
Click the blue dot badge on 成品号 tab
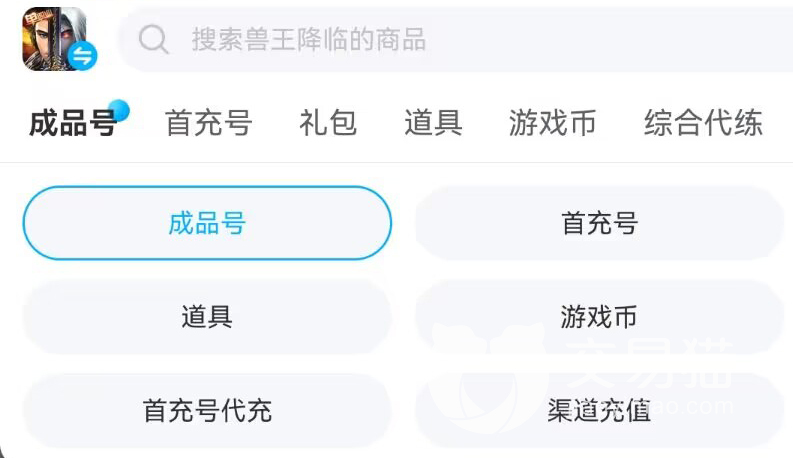[x=120, y=109]
